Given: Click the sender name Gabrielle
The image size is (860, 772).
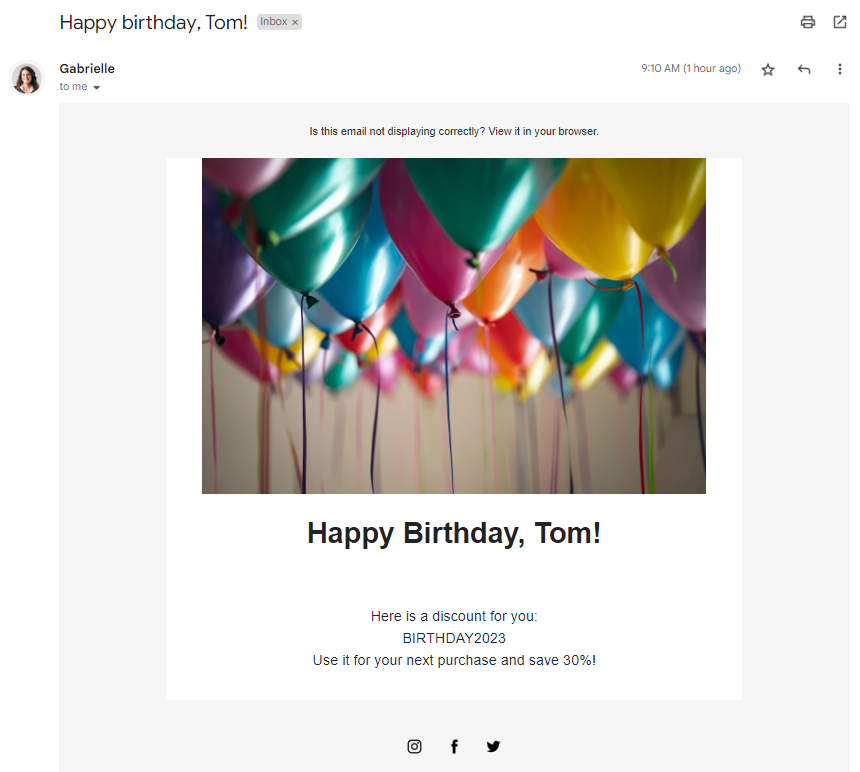Looking at the screenshot, I should click(87, 69).
